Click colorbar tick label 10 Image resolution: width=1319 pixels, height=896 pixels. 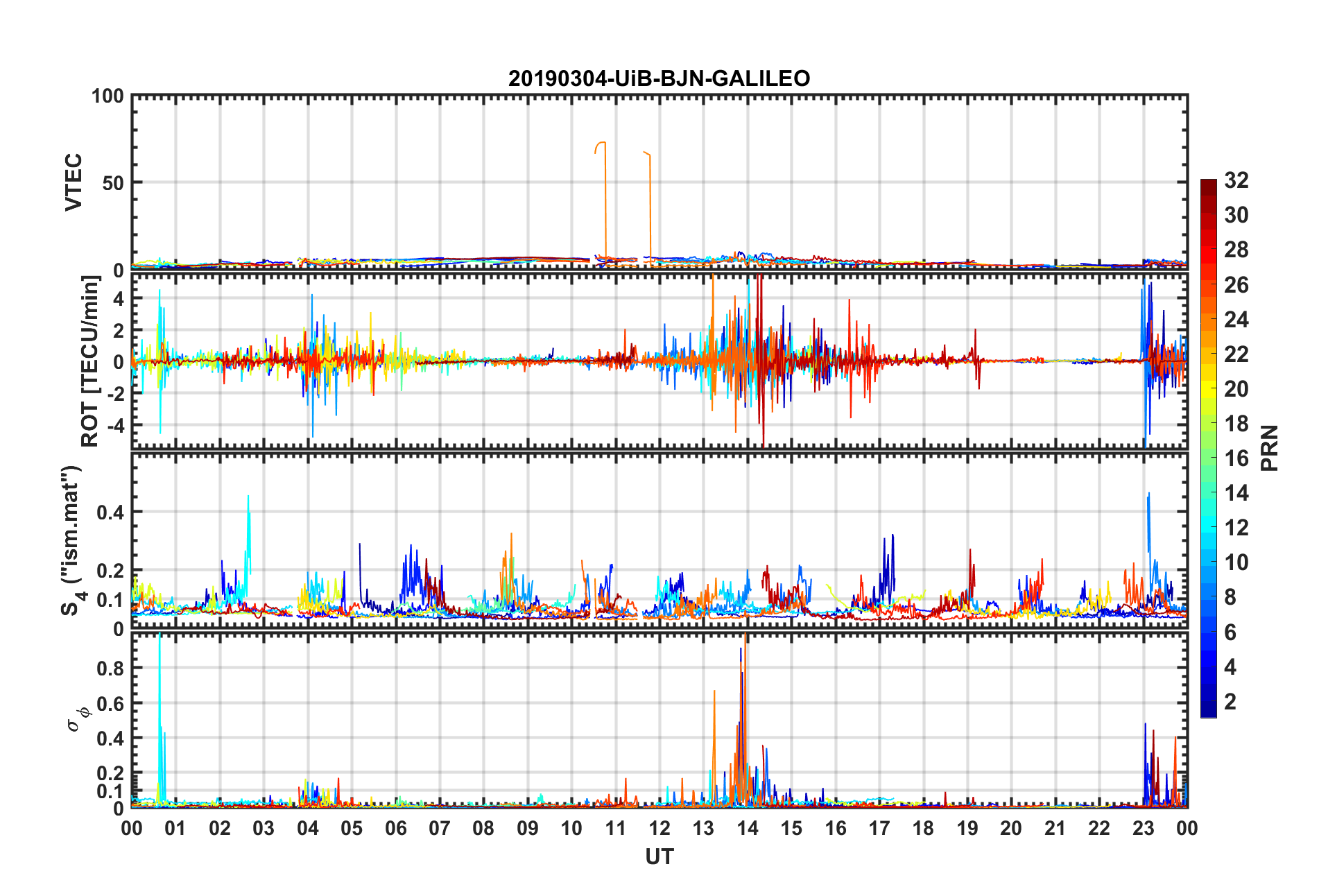click(x=1236, y=562)
